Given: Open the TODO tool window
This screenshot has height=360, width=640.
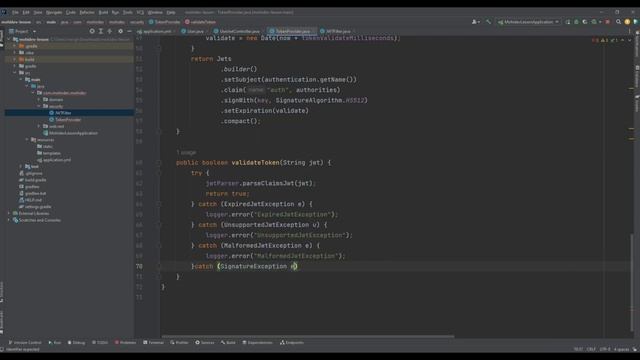Looking at the screenshot, I should tap(100, 342).
